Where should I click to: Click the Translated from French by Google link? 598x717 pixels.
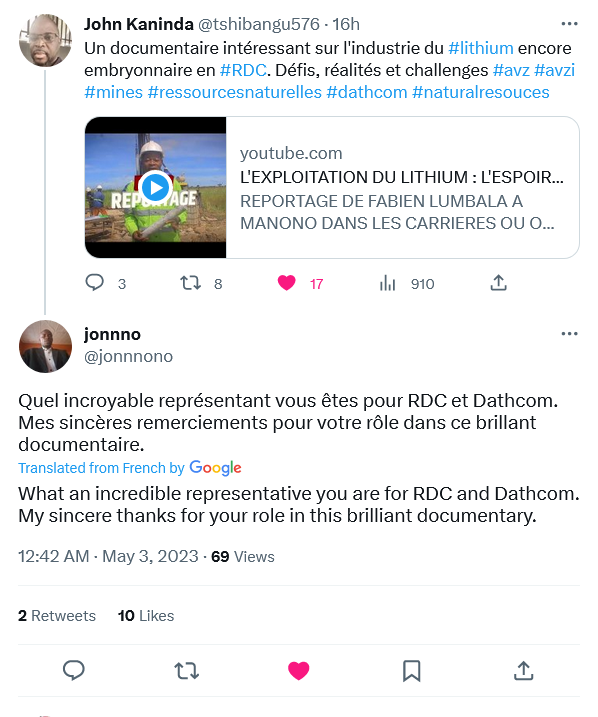pos(130,468)
